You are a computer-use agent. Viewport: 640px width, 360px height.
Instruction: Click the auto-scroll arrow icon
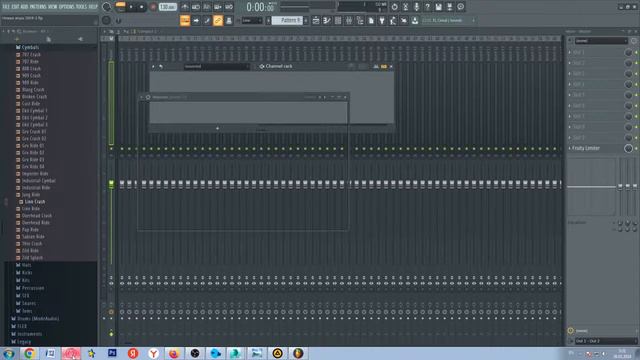click(196, 20)
